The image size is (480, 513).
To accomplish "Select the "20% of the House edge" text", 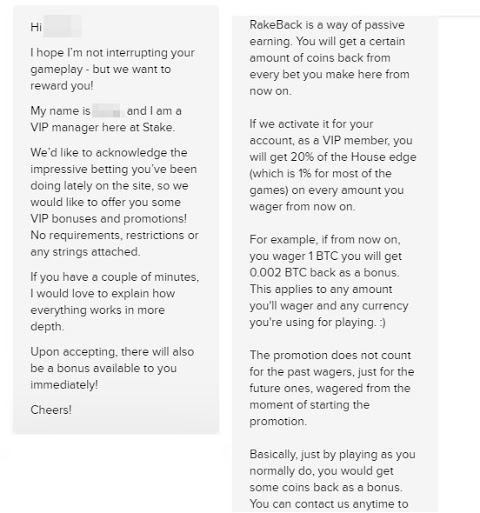I will point(353,157).
